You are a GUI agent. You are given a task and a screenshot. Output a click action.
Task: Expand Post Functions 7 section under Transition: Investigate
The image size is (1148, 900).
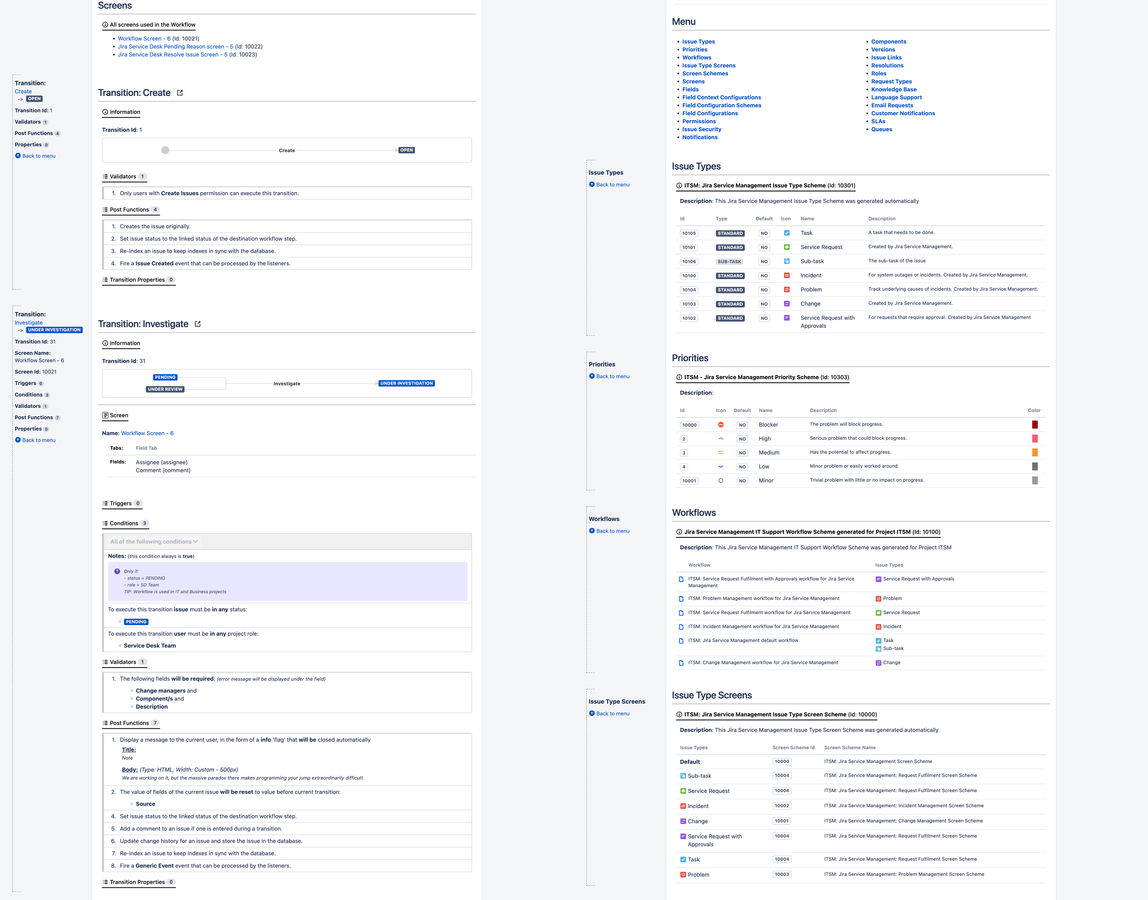130,724
